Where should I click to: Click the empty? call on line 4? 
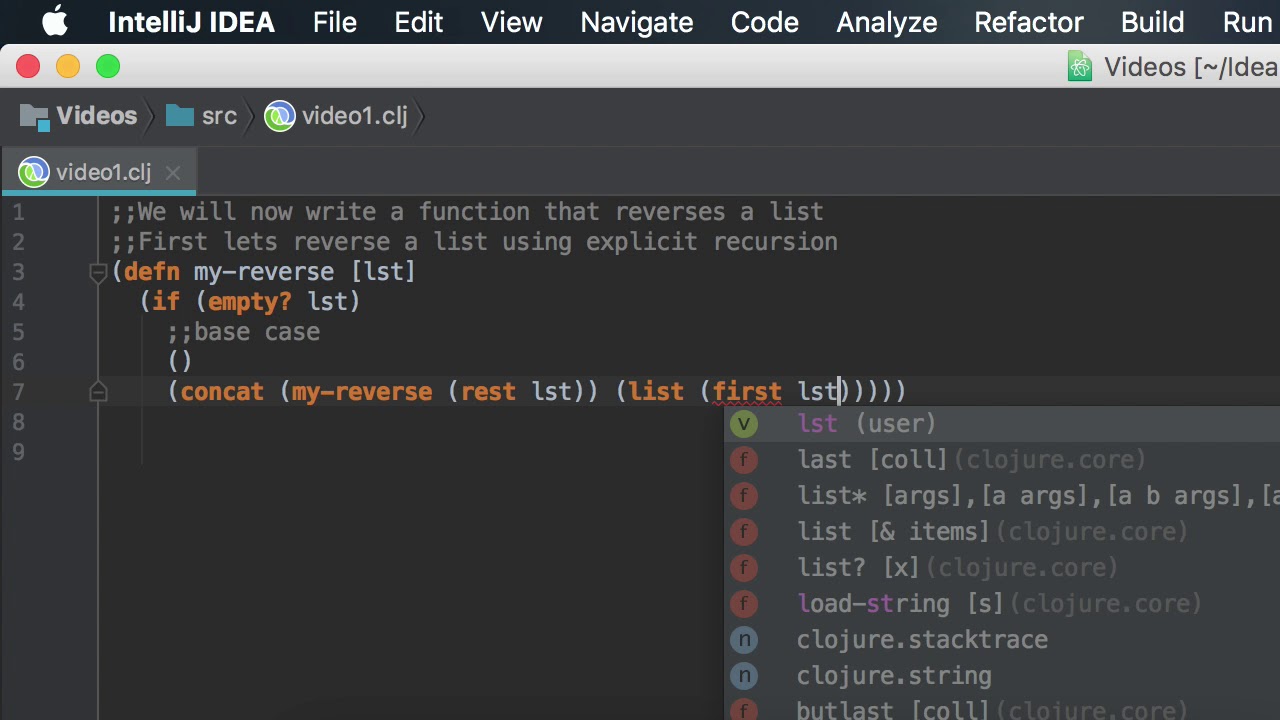(x=250, y=302)
